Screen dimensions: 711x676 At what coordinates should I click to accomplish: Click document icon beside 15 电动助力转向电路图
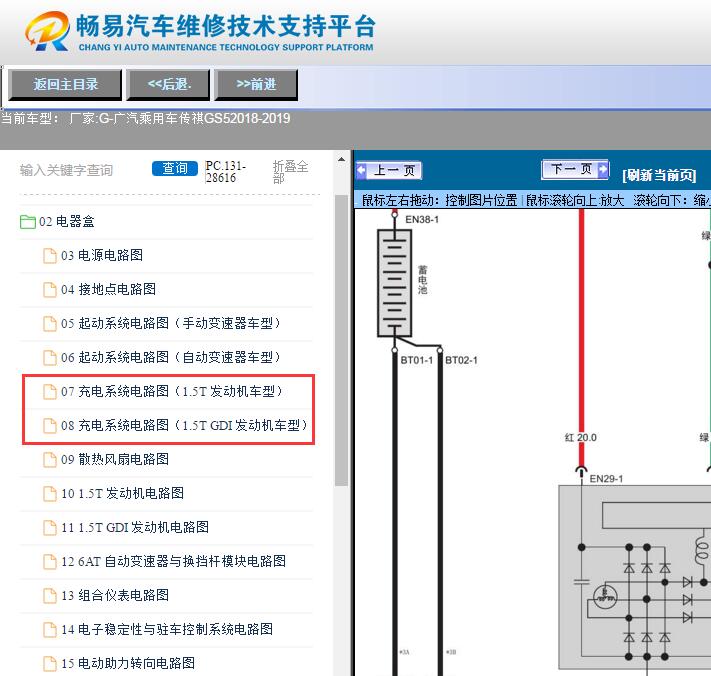(x=49, y=664)
